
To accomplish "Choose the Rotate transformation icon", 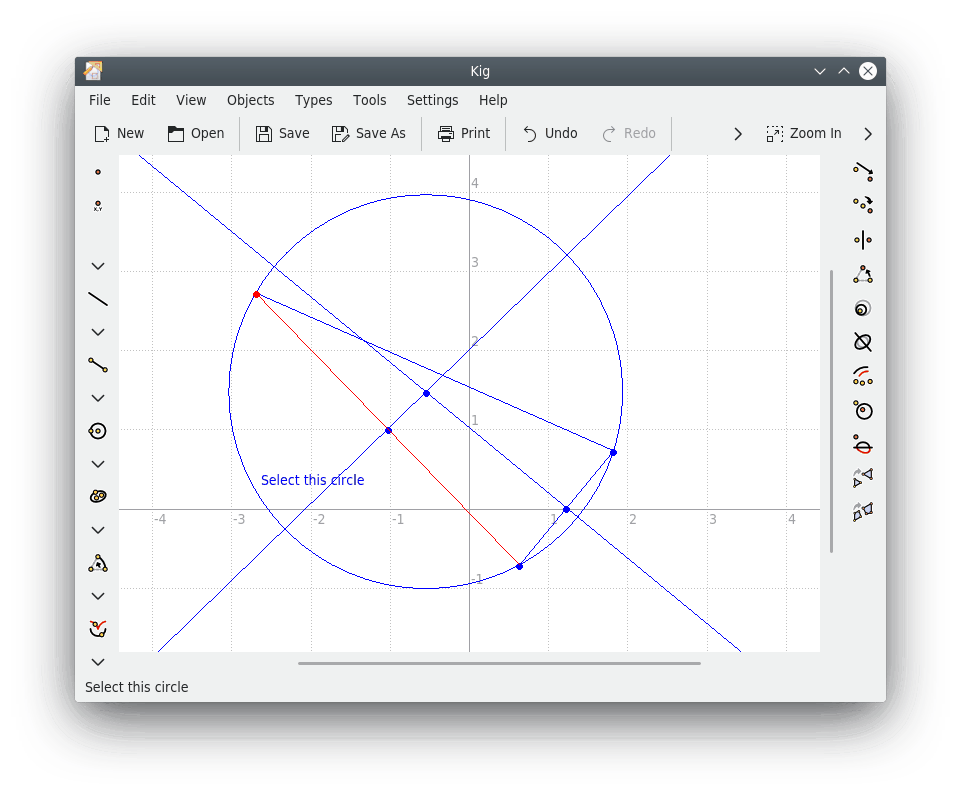I will click(x=863, y=274).
